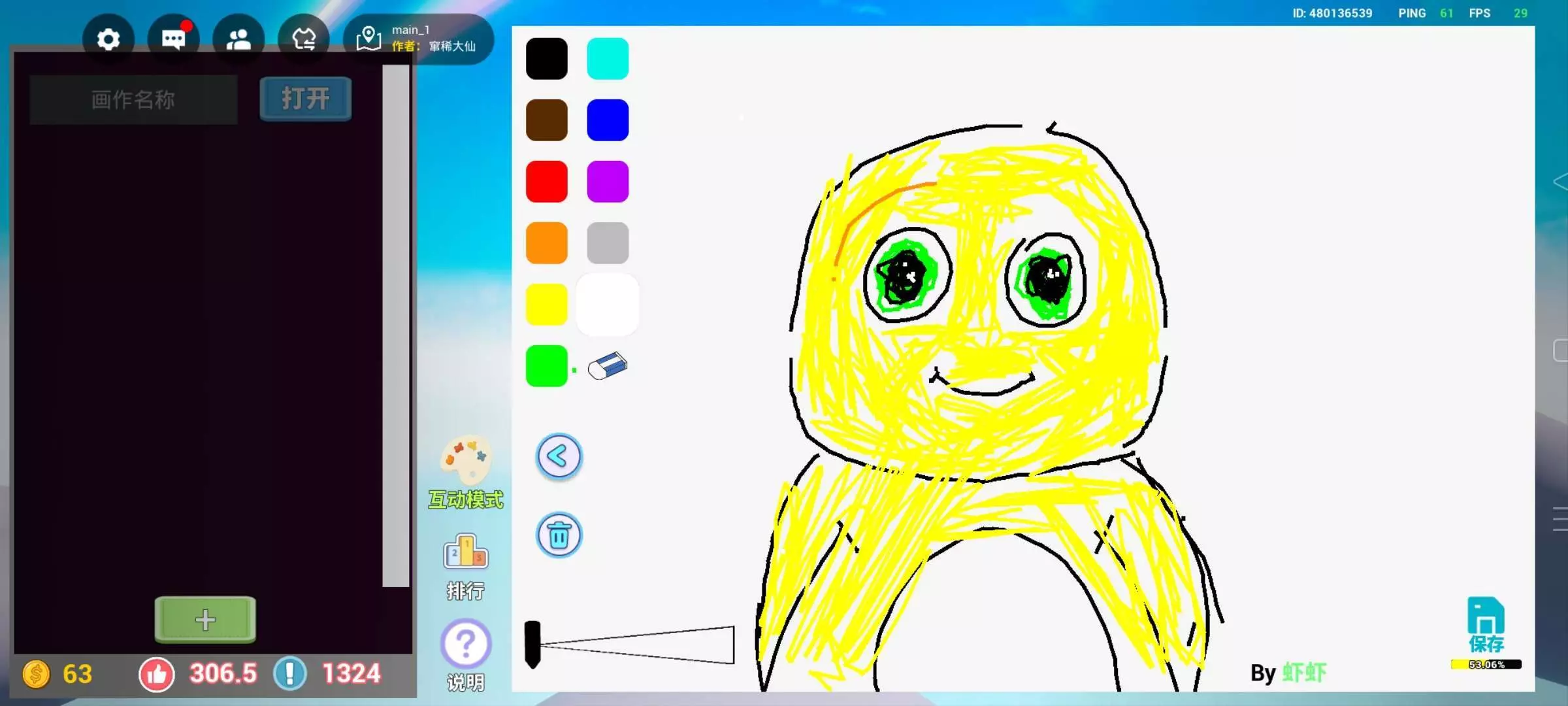Open the friends list icon
Screen dimensions: 1568x706
pos(238,39)
